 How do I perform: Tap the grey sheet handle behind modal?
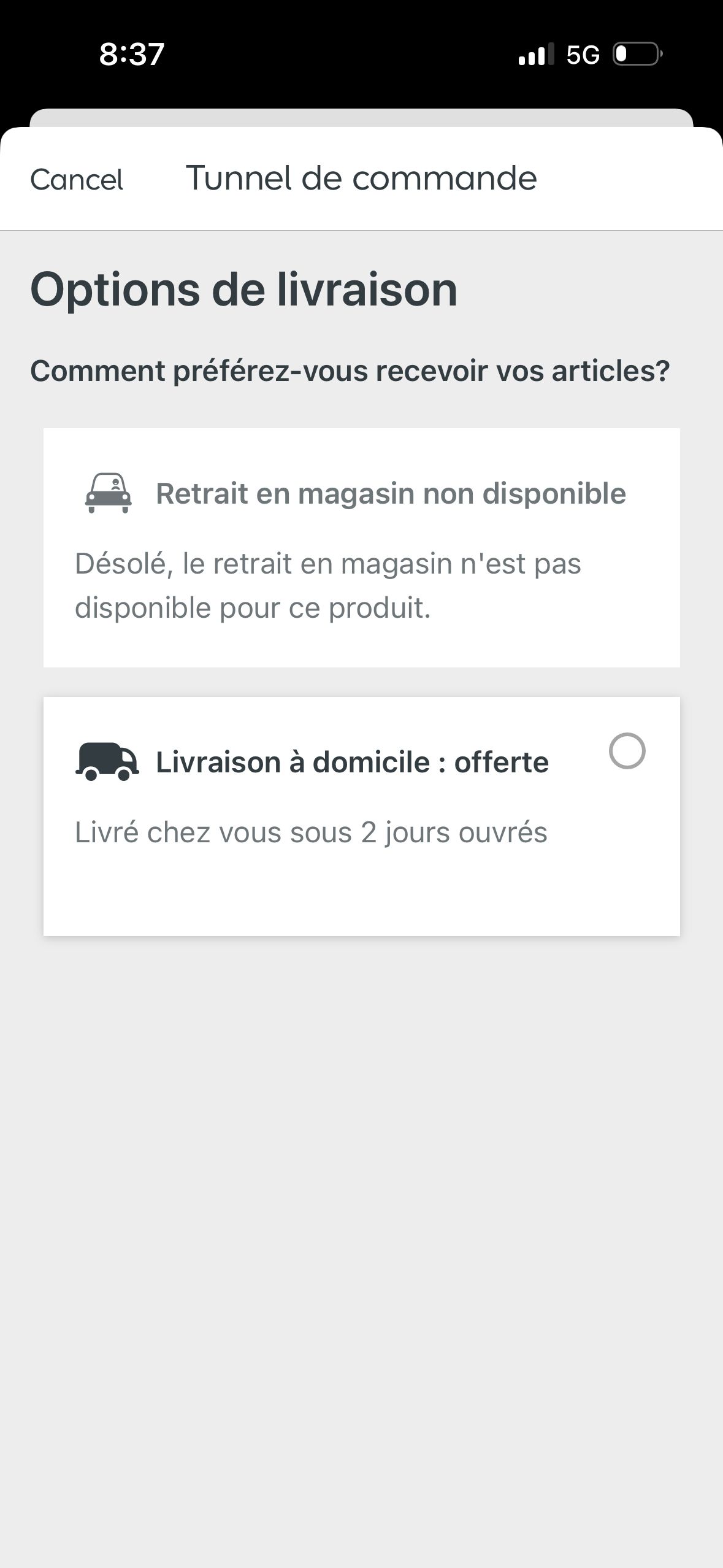click(x=361, y=118)
